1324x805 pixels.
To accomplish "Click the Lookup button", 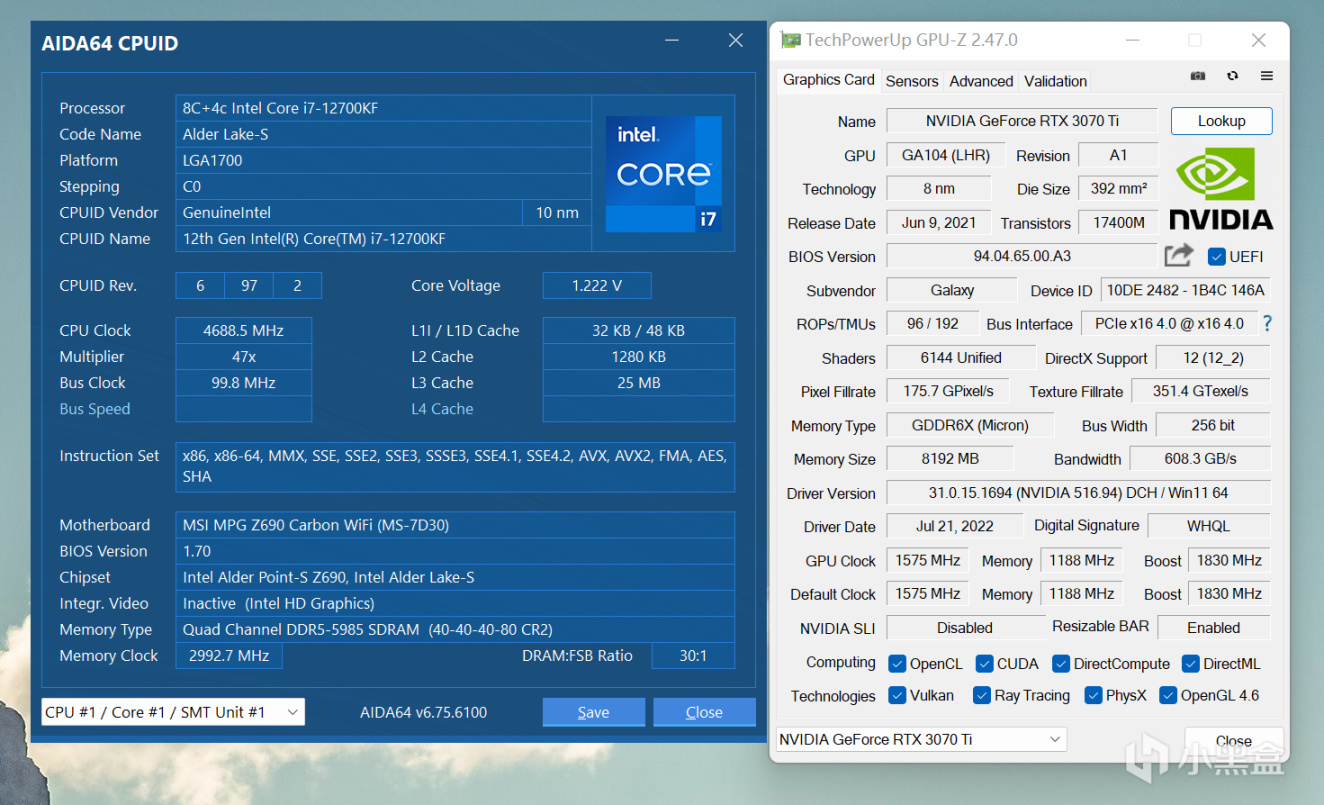I will (1221, 121).
